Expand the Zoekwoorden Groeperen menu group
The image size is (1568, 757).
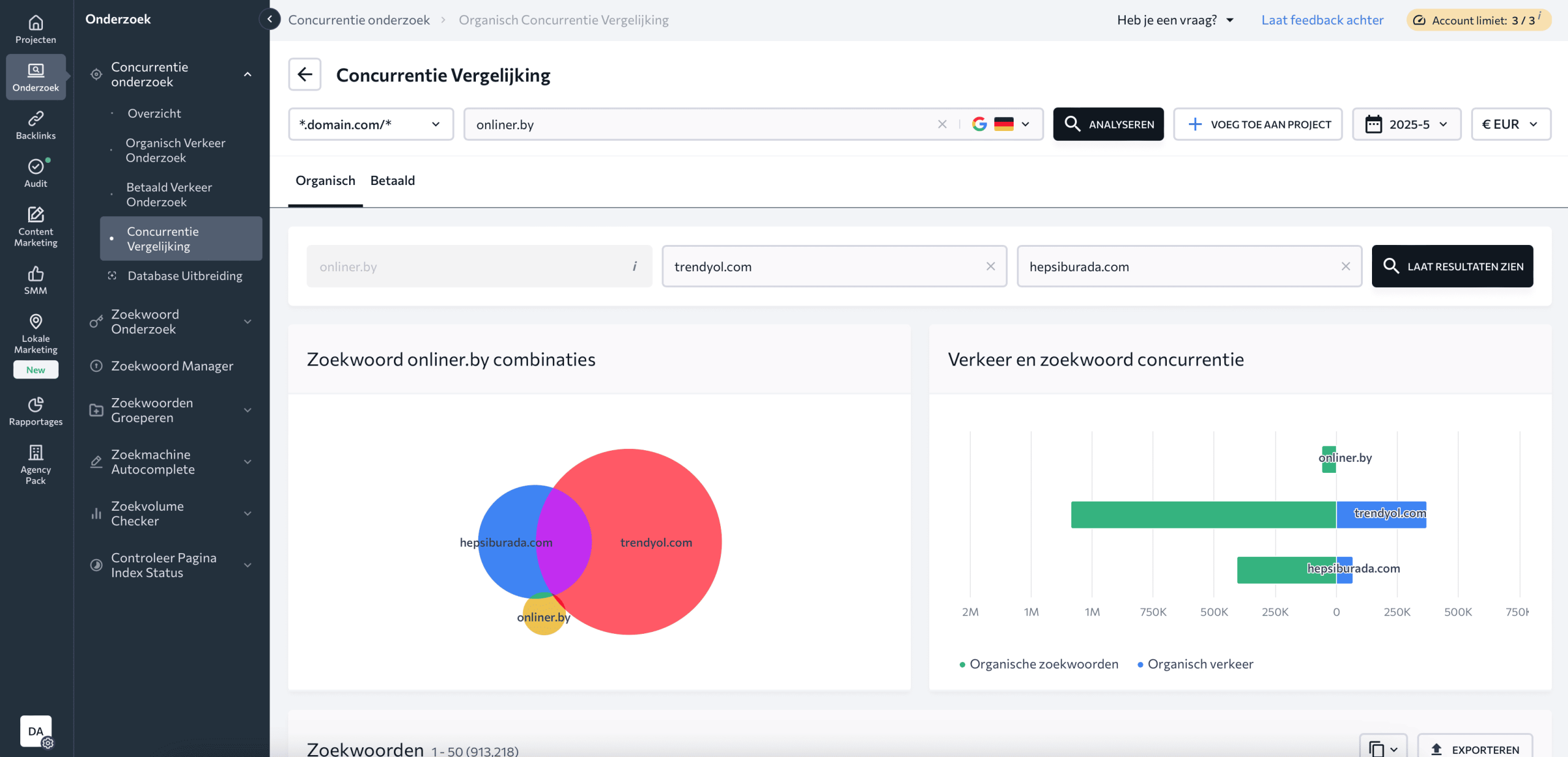[247, 410]
